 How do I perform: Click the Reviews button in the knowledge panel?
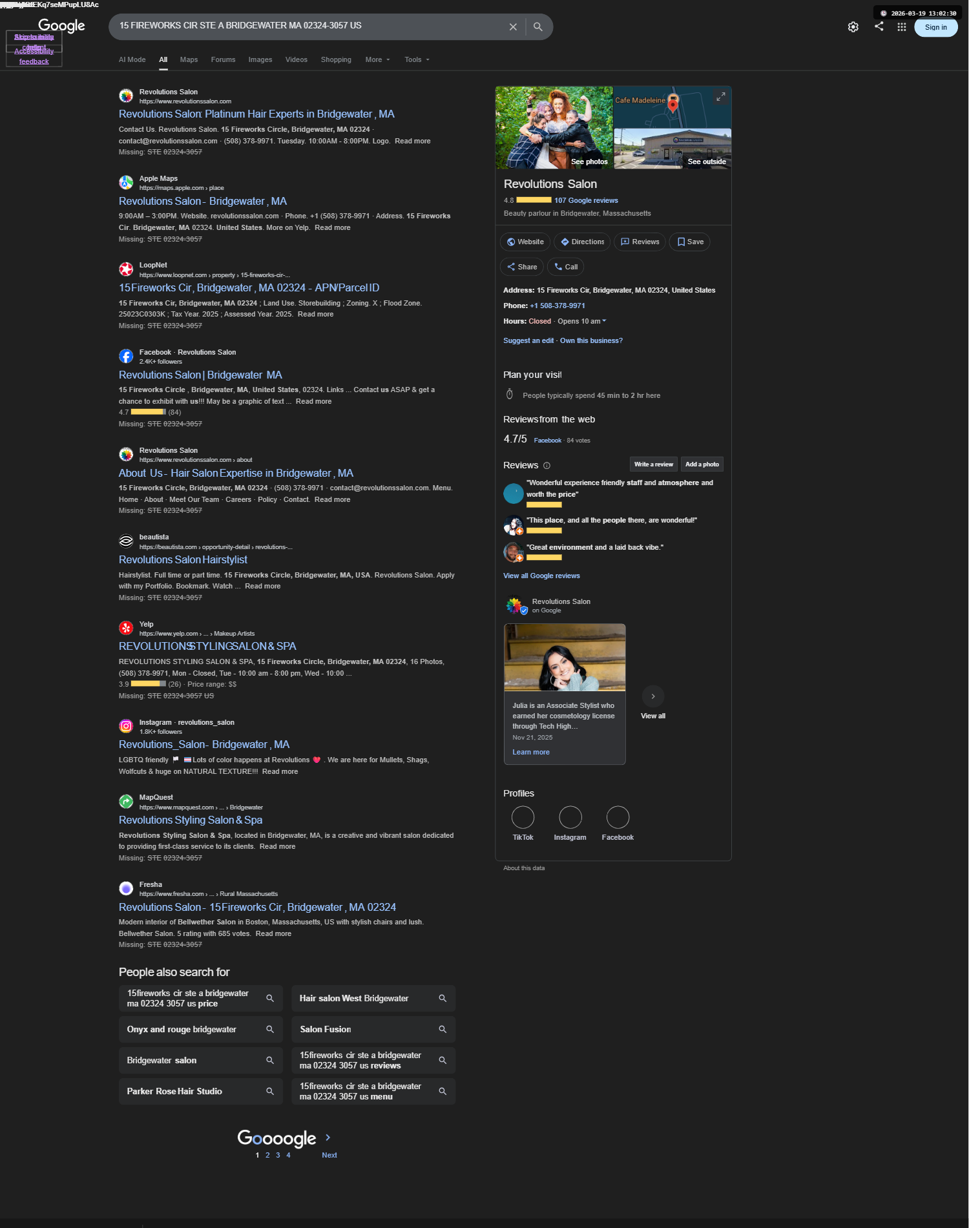pyautogui.click(x=640, y=242)
